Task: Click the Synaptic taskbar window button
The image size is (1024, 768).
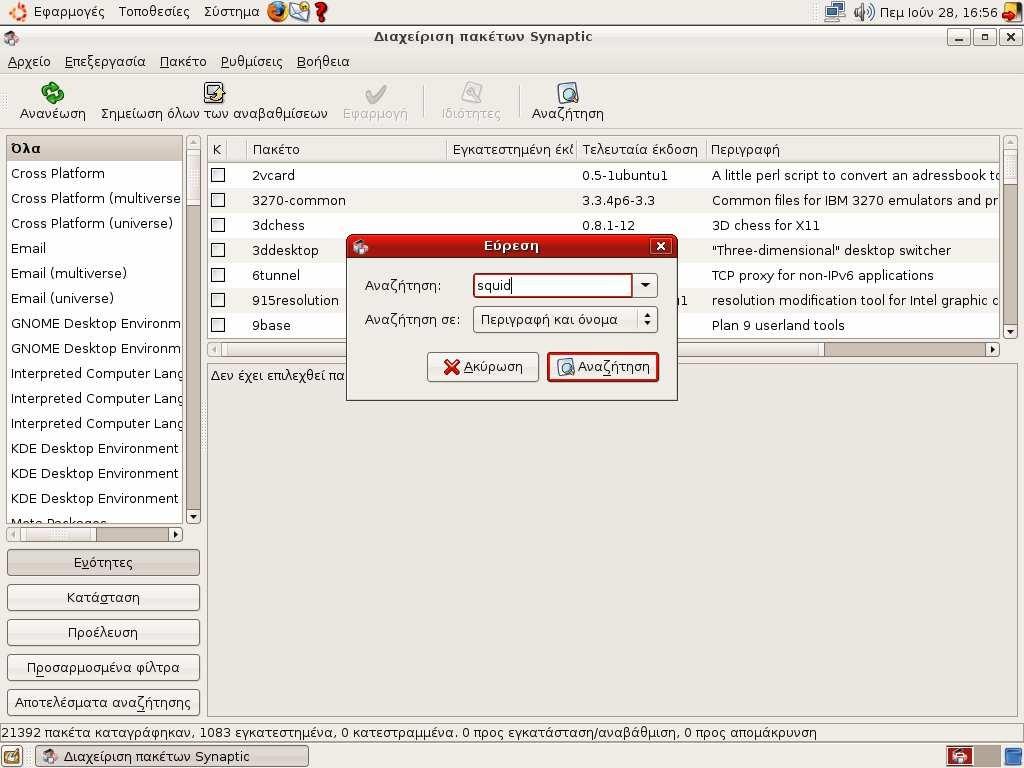Action: point(172,756)
